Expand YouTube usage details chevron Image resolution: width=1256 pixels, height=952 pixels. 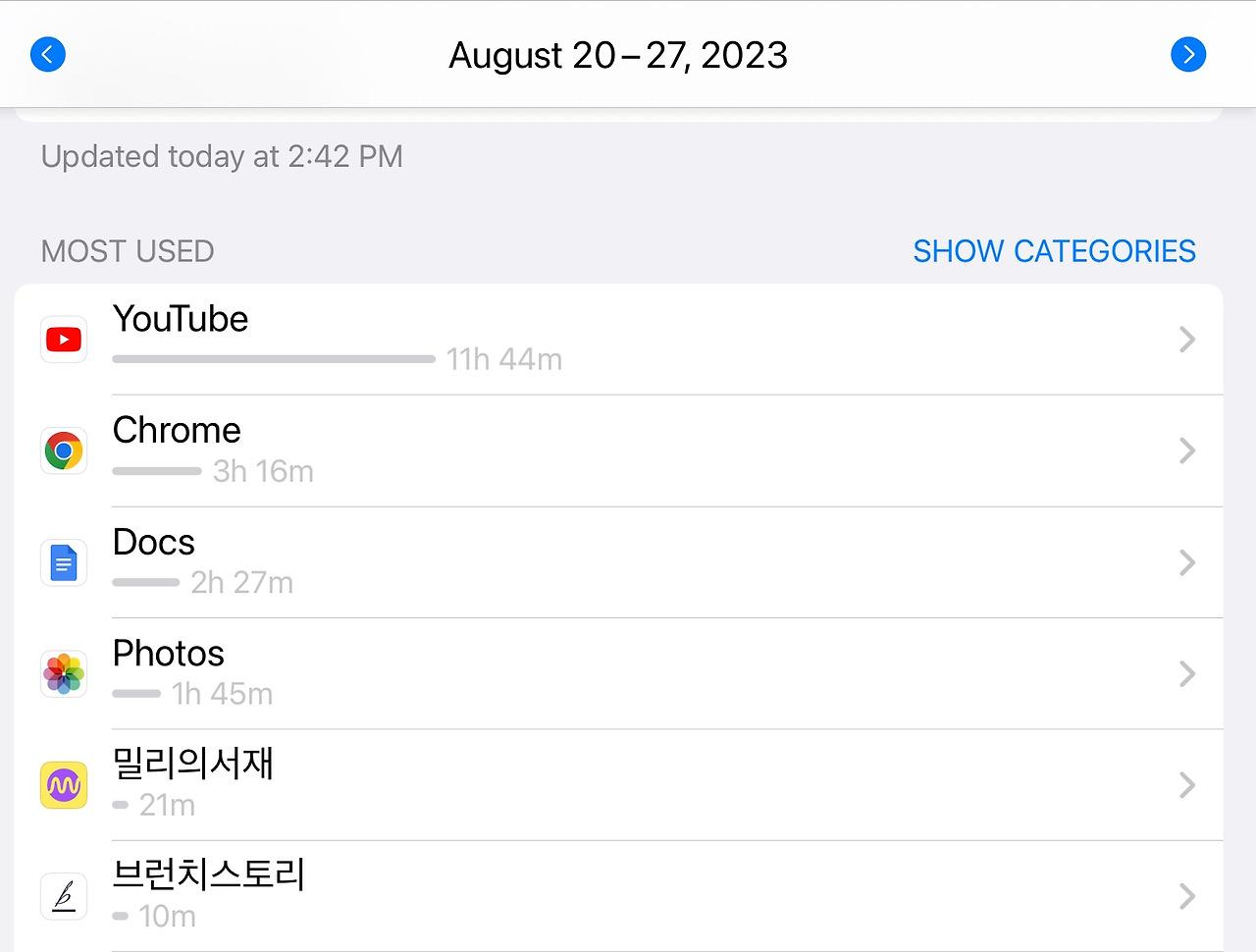(1187, 340)
